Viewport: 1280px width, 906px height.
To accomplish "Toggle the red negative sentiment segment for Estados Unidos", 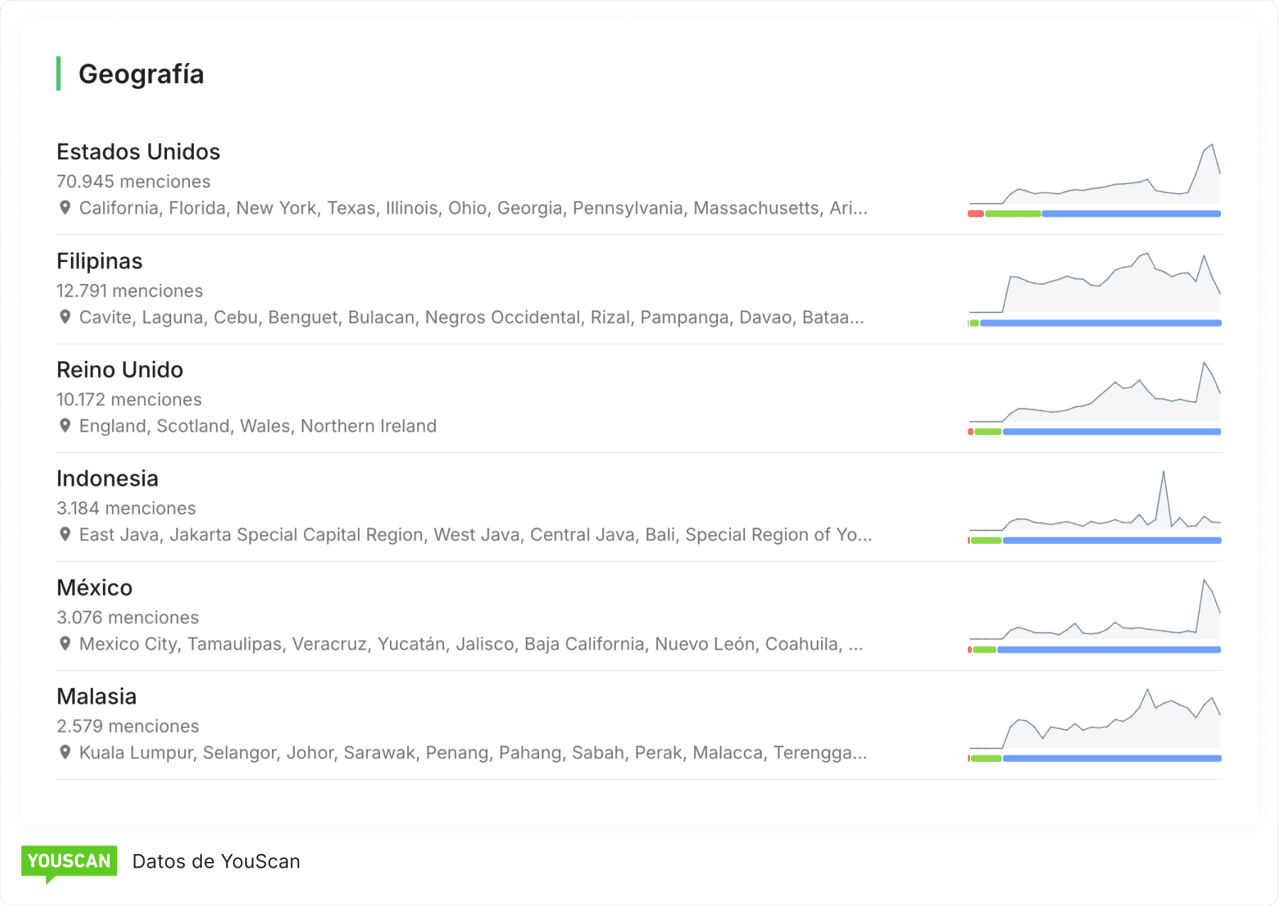I will pos(975,213).
